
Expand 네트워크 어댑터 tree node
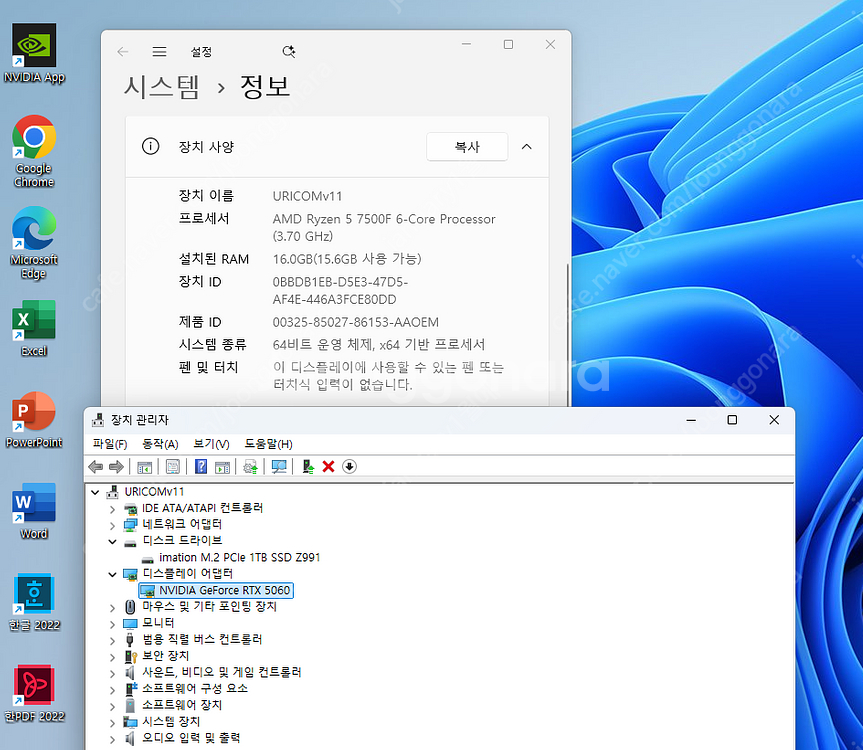112,525
